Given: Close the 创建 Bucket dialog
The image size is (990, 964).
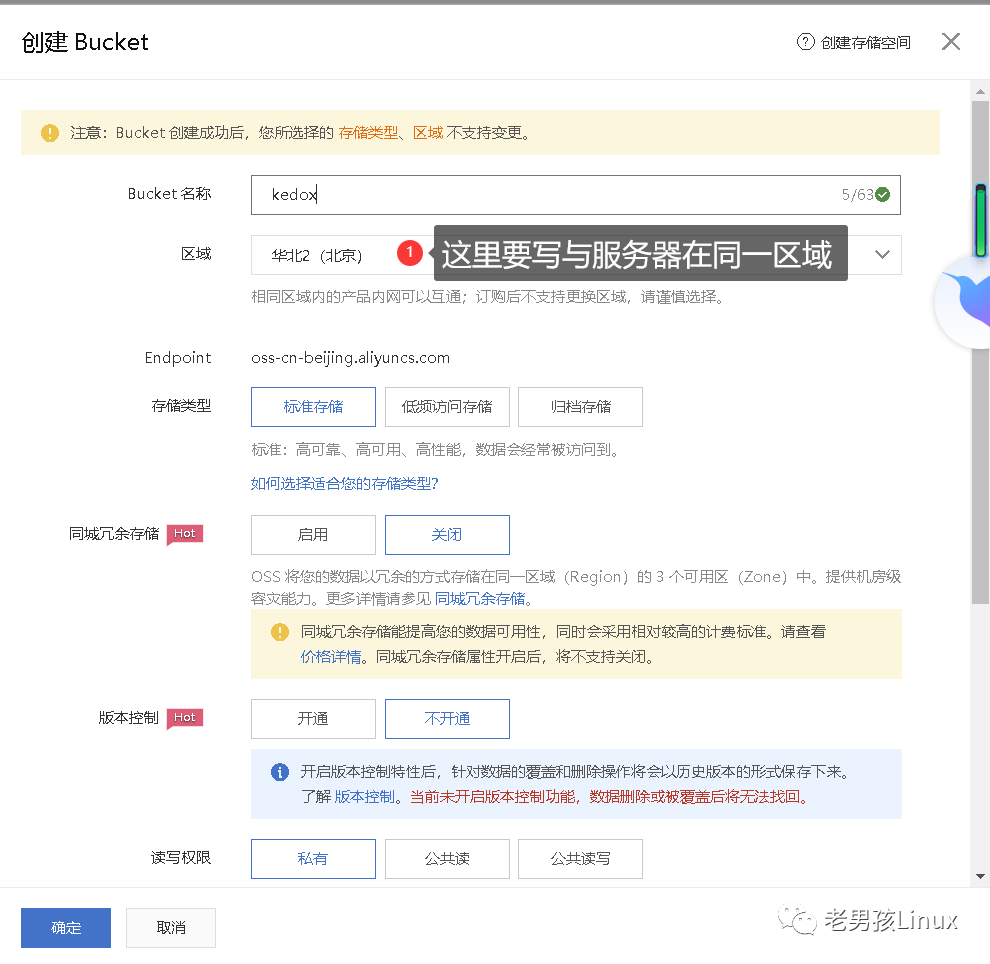Looking at the screenshot, I should [x=950, y=42].
